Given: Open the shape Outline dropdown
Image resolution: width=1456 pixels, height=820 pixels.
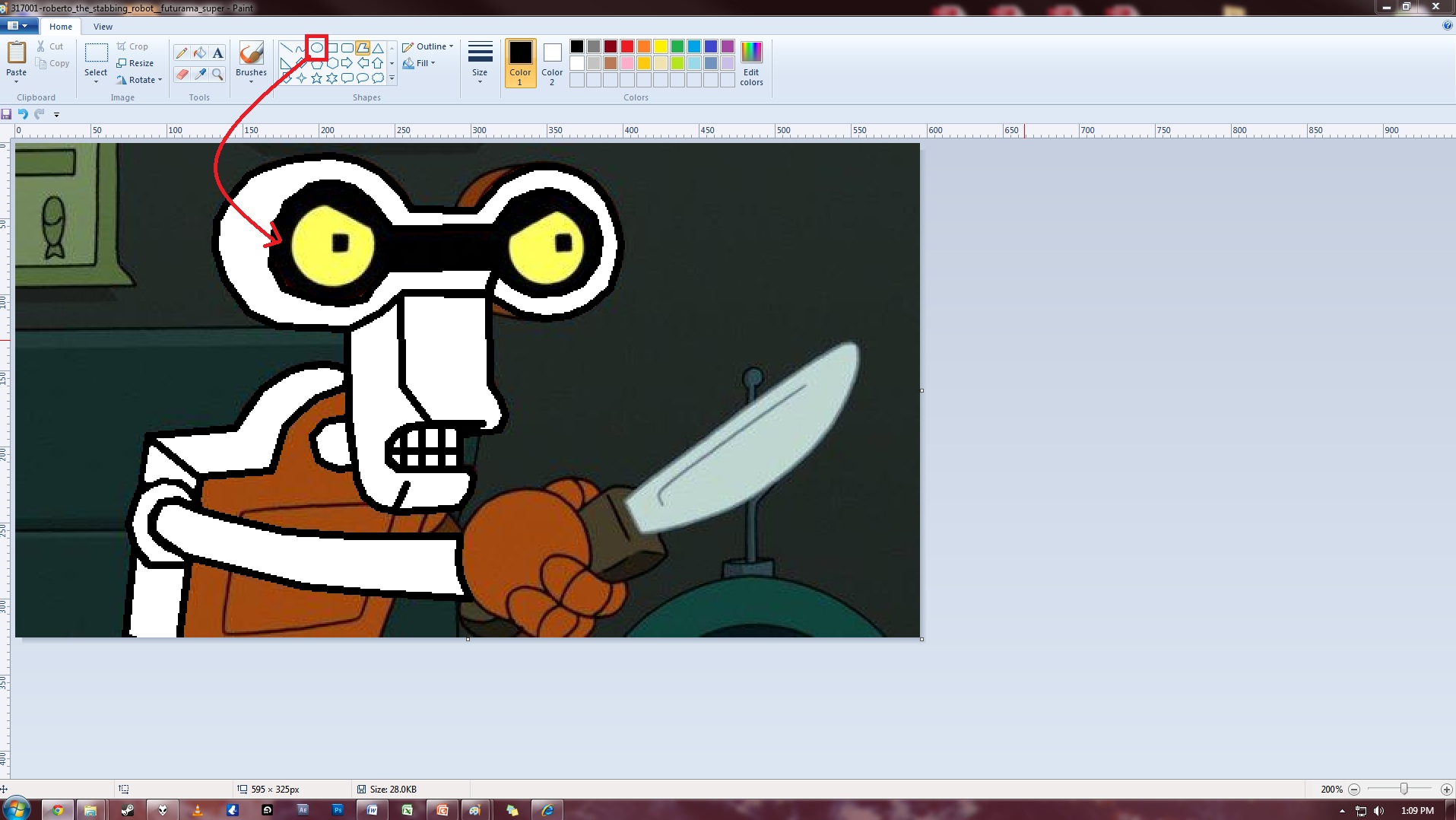Looking at the screenshot, I should [x=428, y=46].
